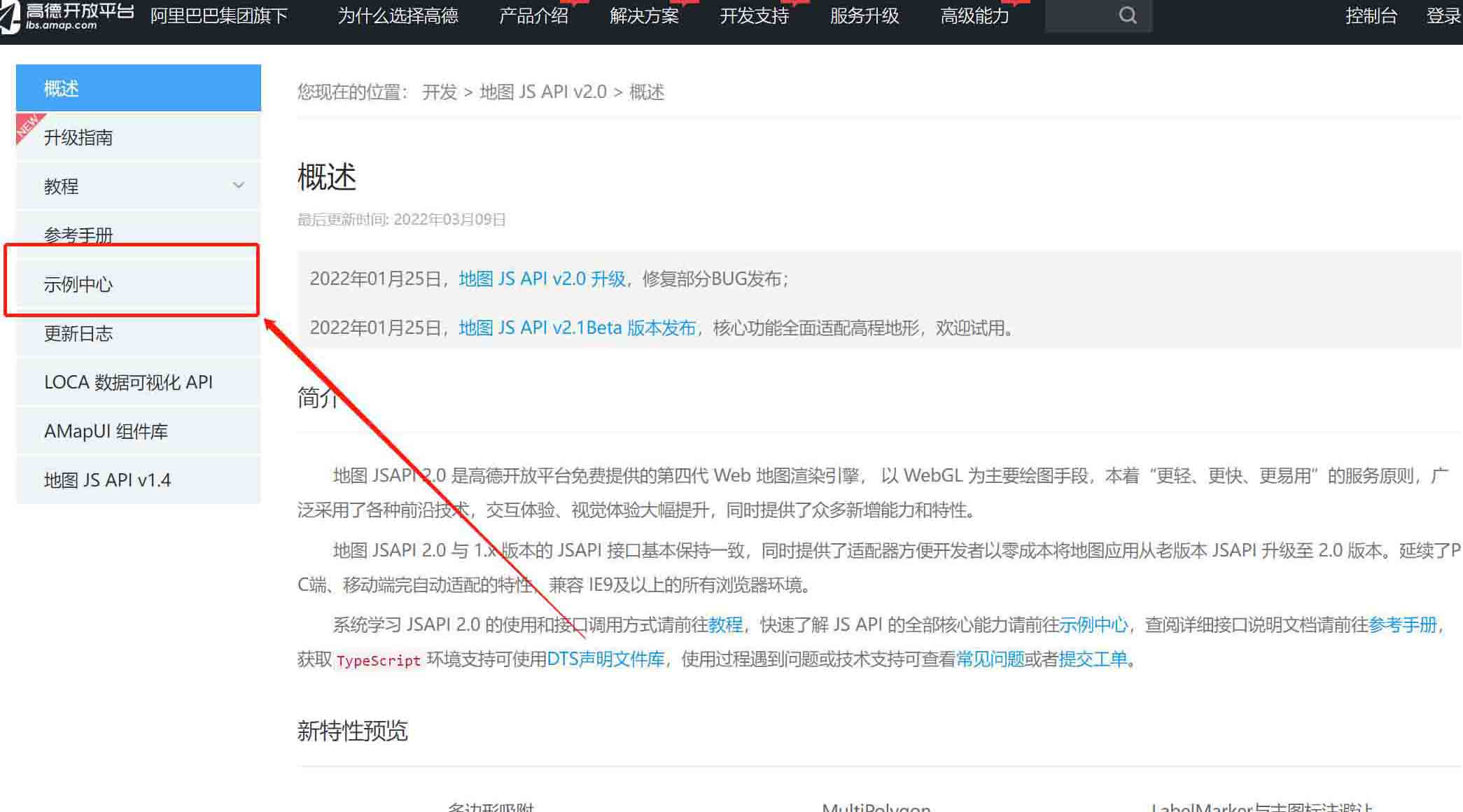
Task: Click the 登录 link
Action: [x=1443, y=15]
